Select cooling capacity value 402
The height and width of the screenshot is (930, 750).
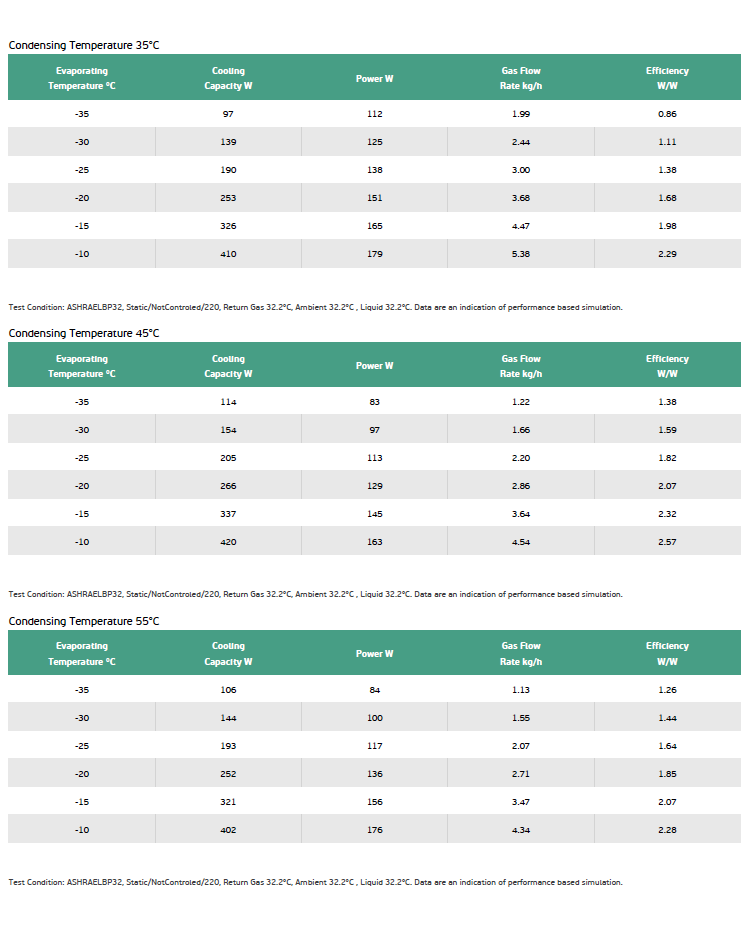pos(228,830)
